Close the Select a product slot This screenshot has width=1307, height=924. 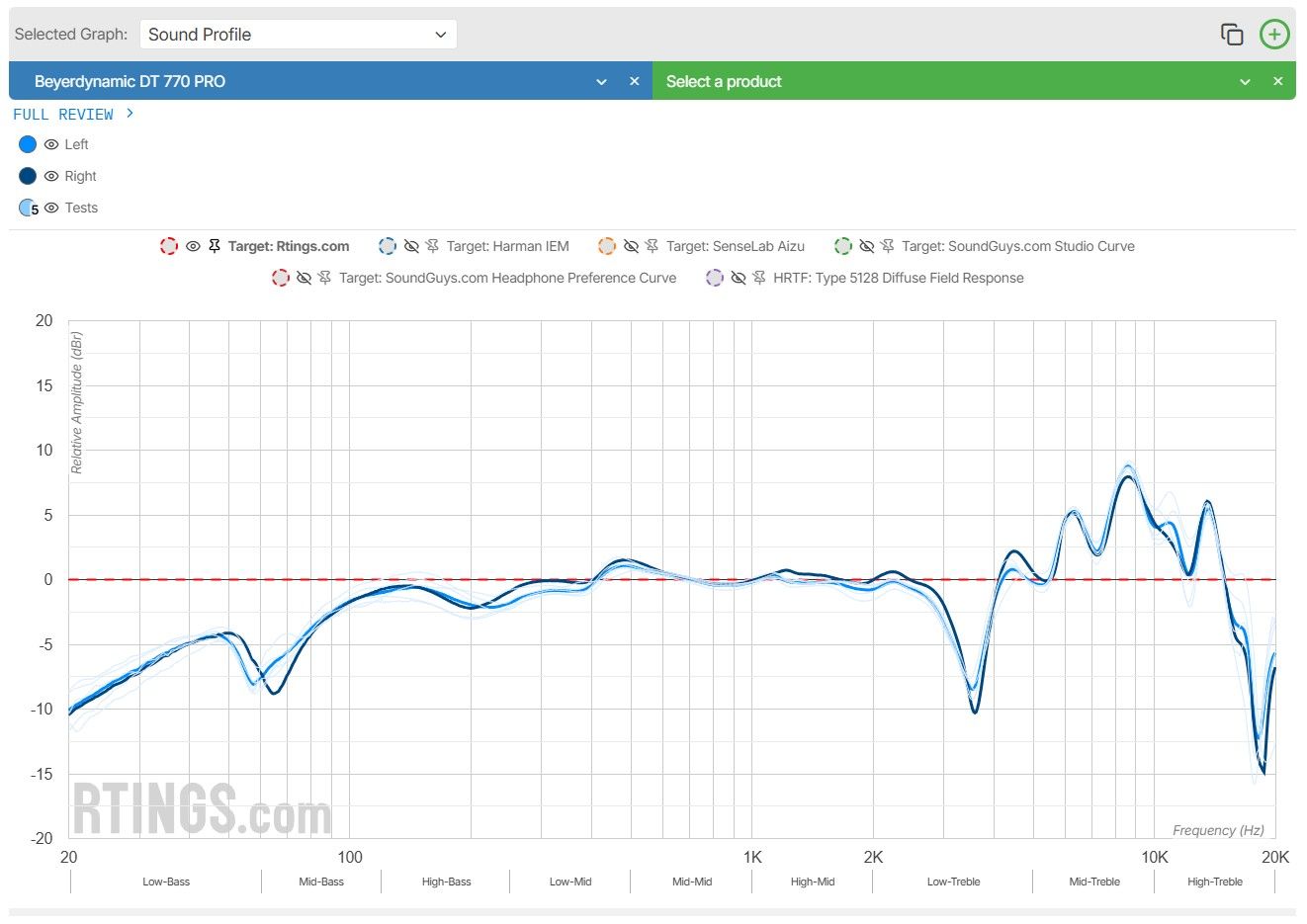(1277, 81)
